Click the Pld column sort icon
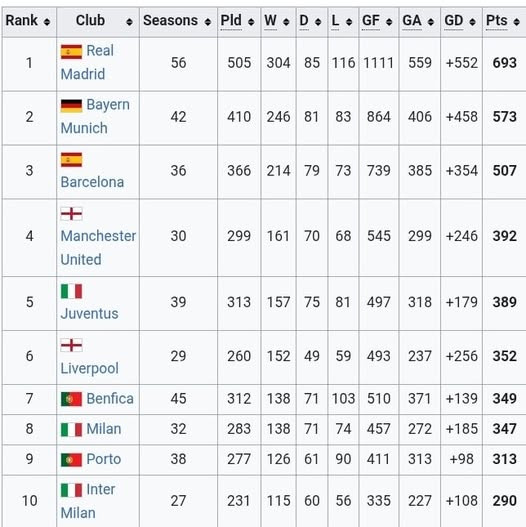This screenshot has width=526, height=527. pos(251,22)
